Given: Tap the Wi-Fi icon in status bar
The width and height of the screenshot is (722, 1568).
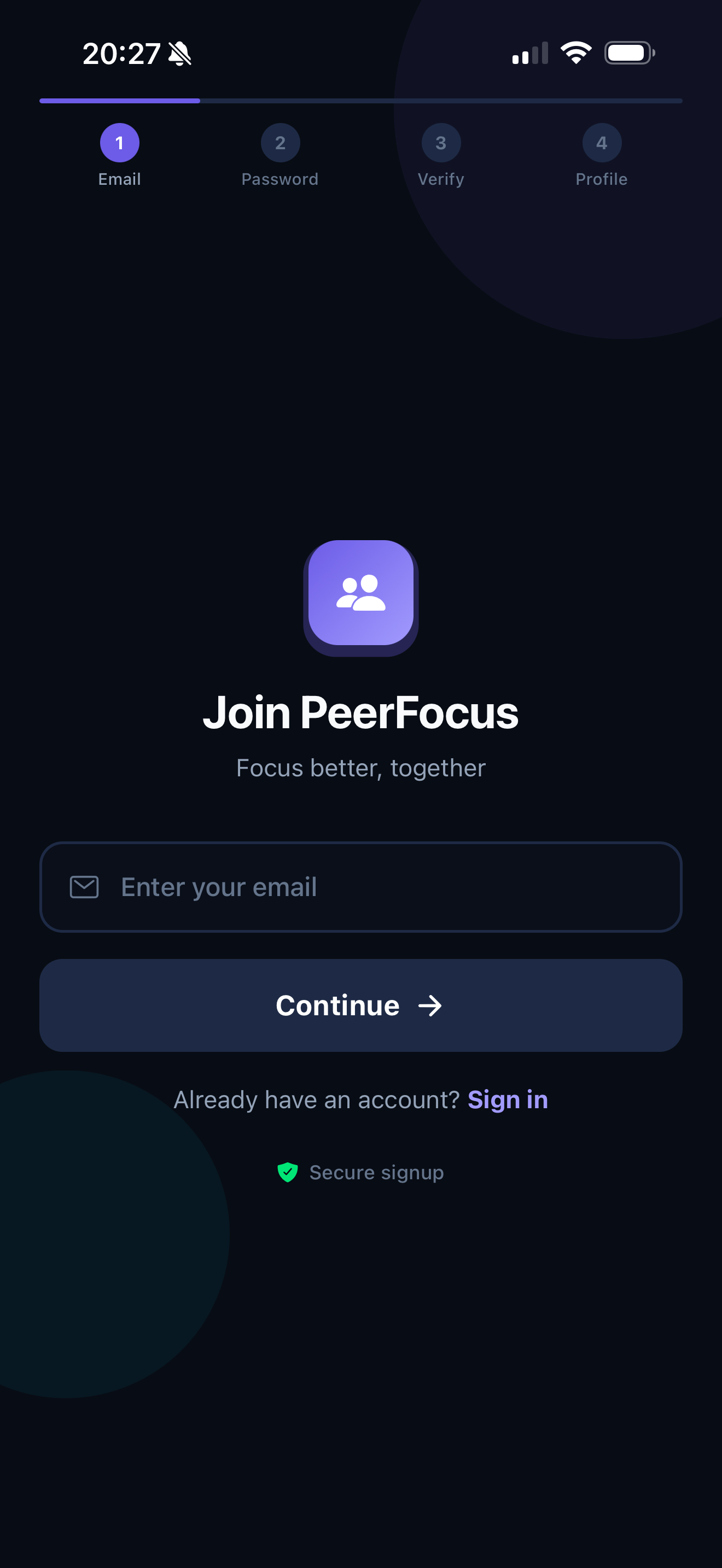Looking at the screenshot, I should click(x=576, y=53).
